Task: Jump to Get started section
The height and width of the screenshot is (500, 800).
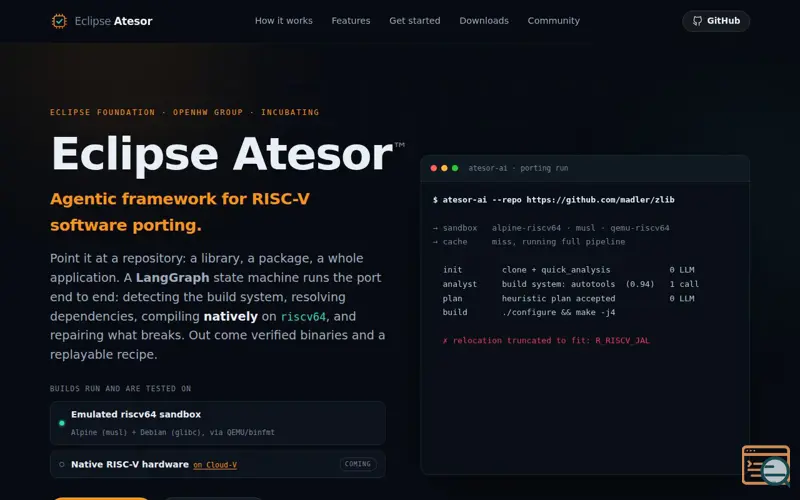Action: [415, 21]
